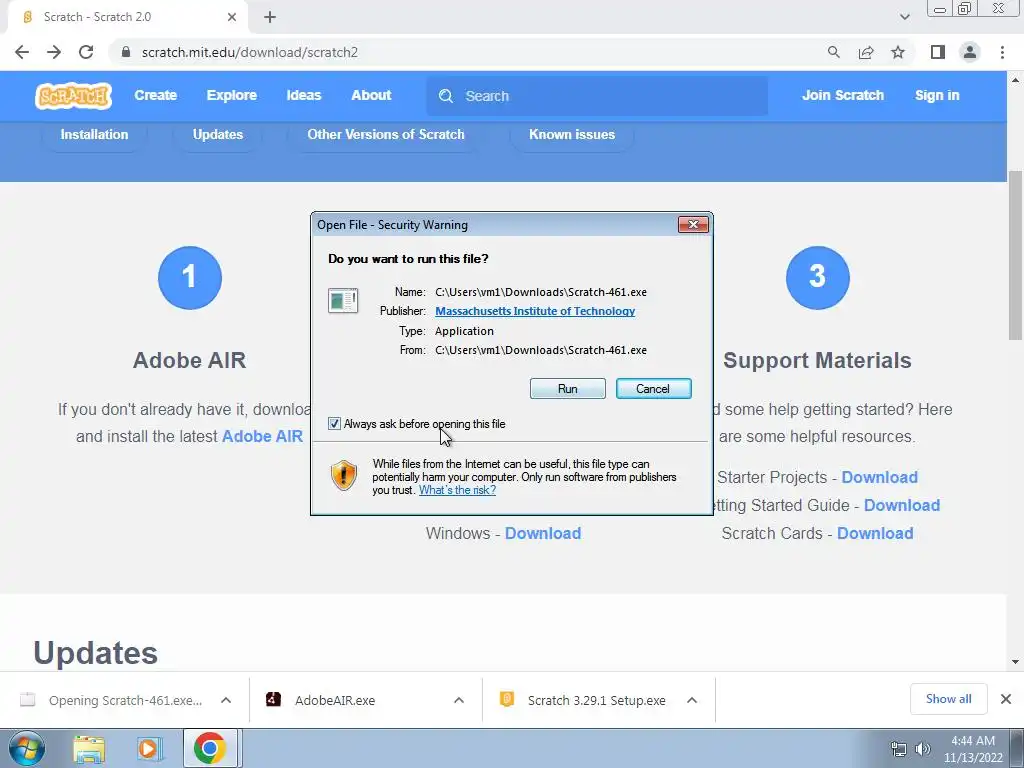Expand options for Opening Scratch-461.exe download
The image size is (1024, 768).
pos(226,700)
